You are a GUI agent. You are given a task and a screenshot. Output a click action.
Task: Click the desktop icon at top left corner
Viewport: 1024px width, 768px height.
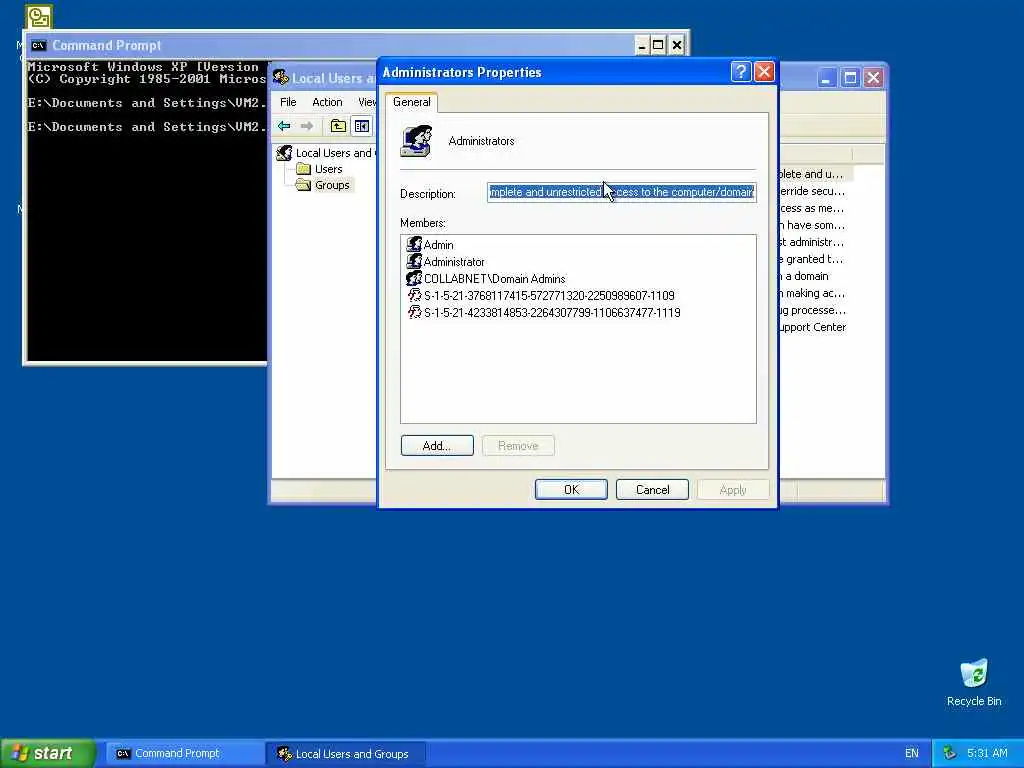point(39,17)
